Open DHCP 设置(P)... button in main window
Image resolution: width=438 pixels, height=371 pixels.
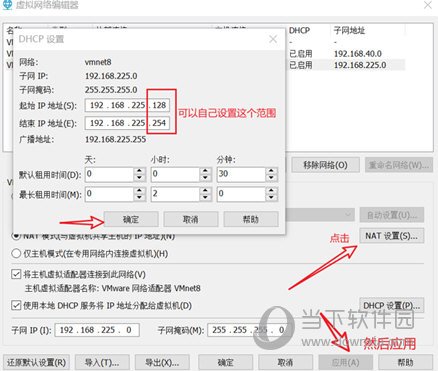(x=391, y=305)
